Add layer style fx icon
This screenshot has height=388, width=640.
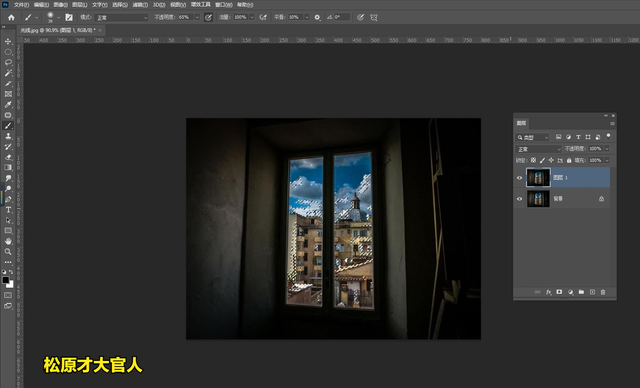(x=549, y=292)
